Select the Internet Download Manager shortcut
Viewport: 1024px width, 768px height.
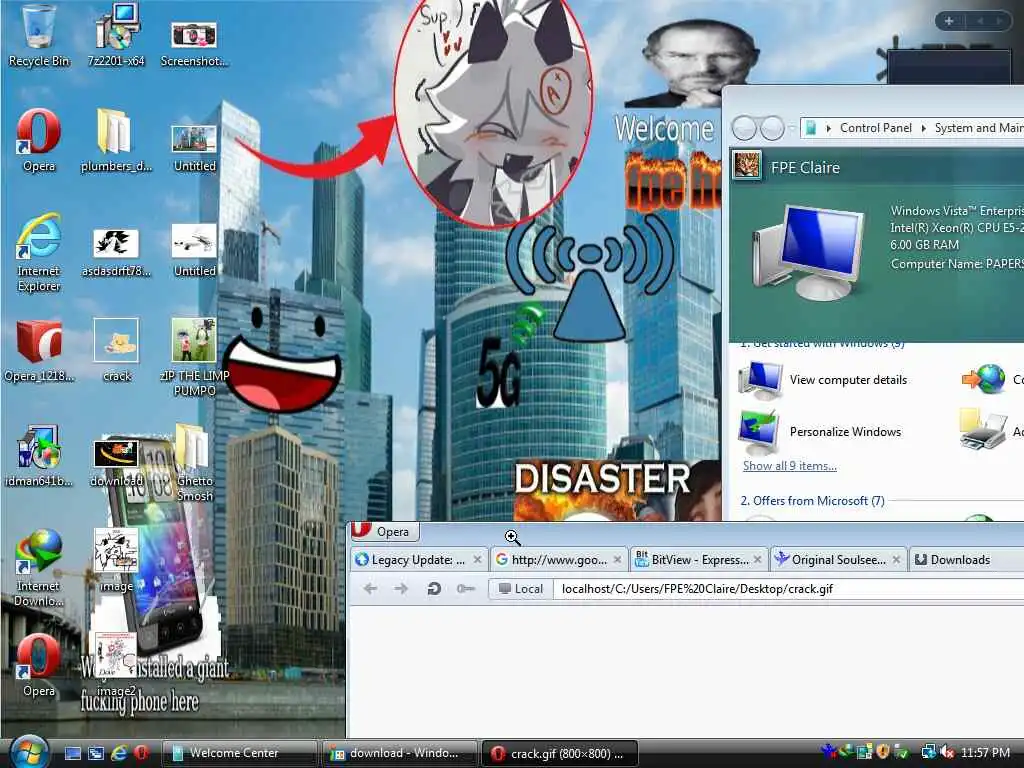point(39,568)
